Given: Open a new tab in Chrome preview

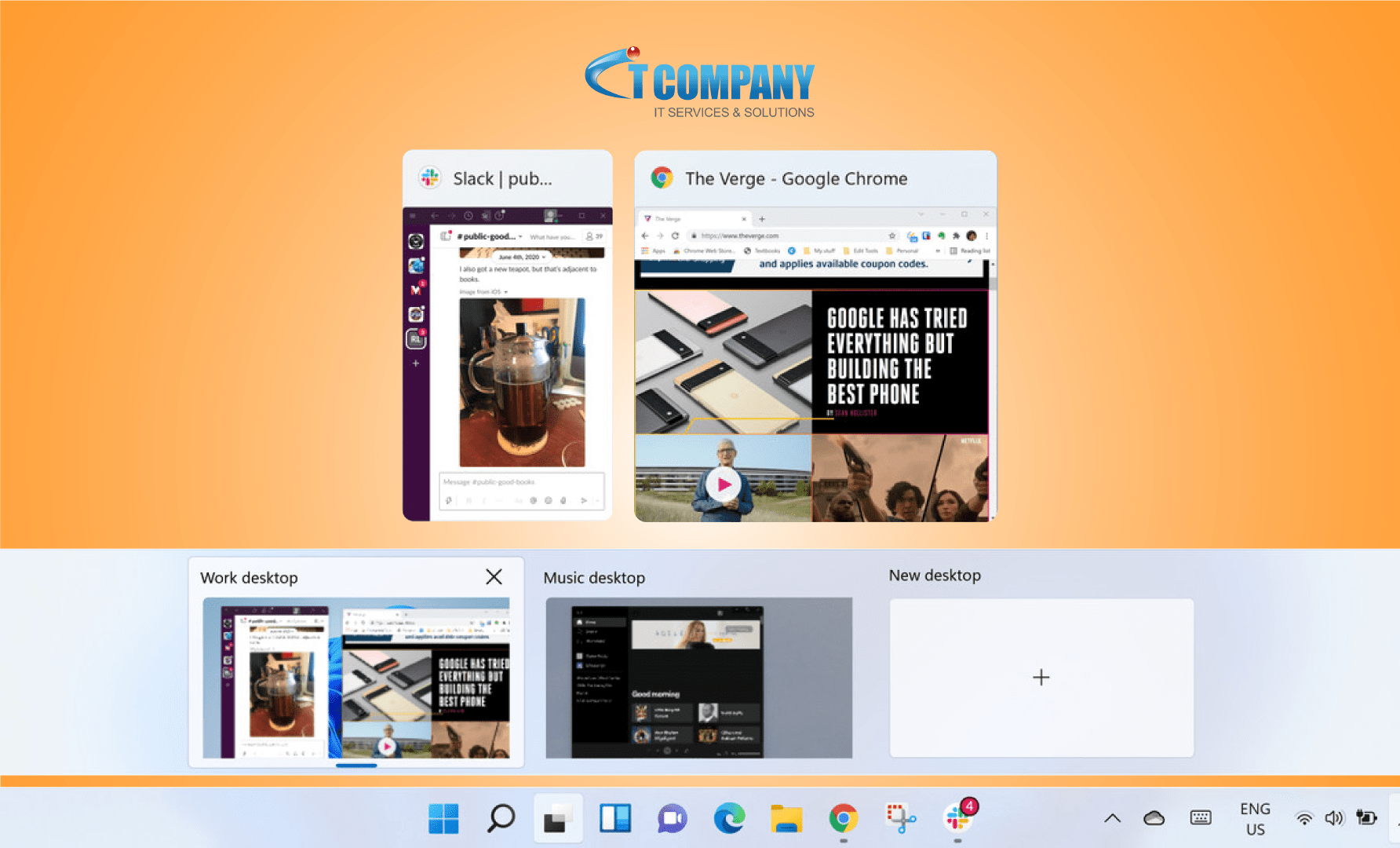Looking at the screenshot, I should click(761, 219).
